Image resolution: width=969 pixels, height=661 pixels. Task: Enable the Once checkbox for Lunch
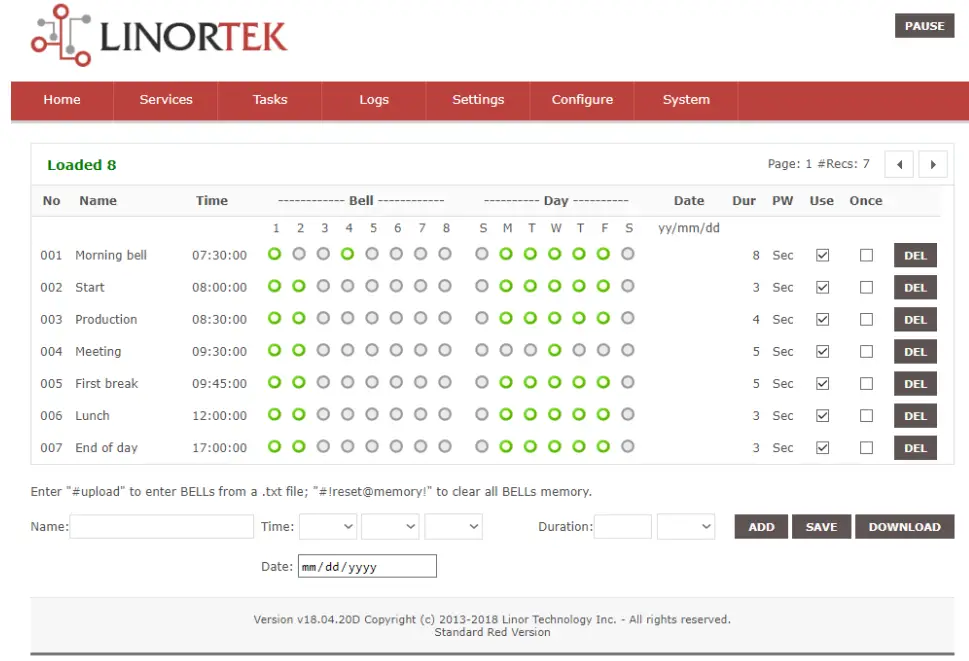(x=866, y=415)
